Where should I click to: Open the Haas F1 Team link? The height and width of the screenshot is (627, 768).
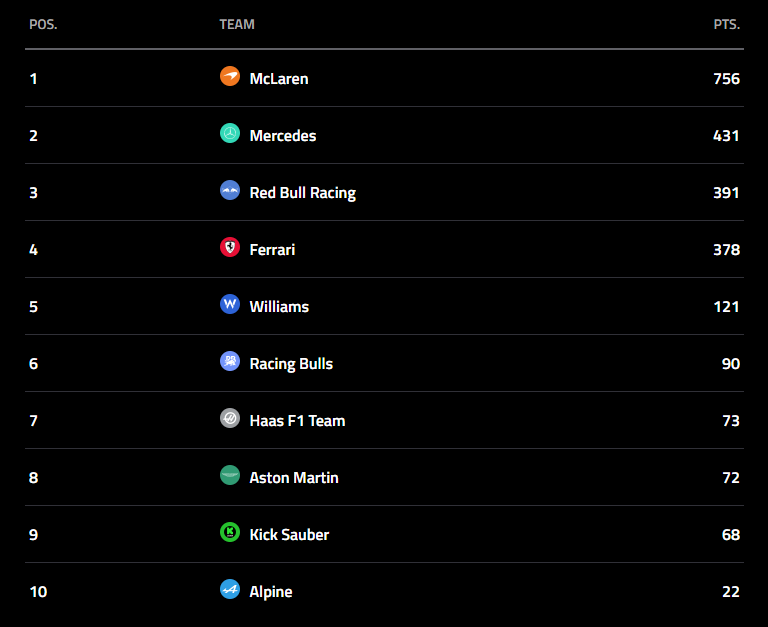coord(297,420)
